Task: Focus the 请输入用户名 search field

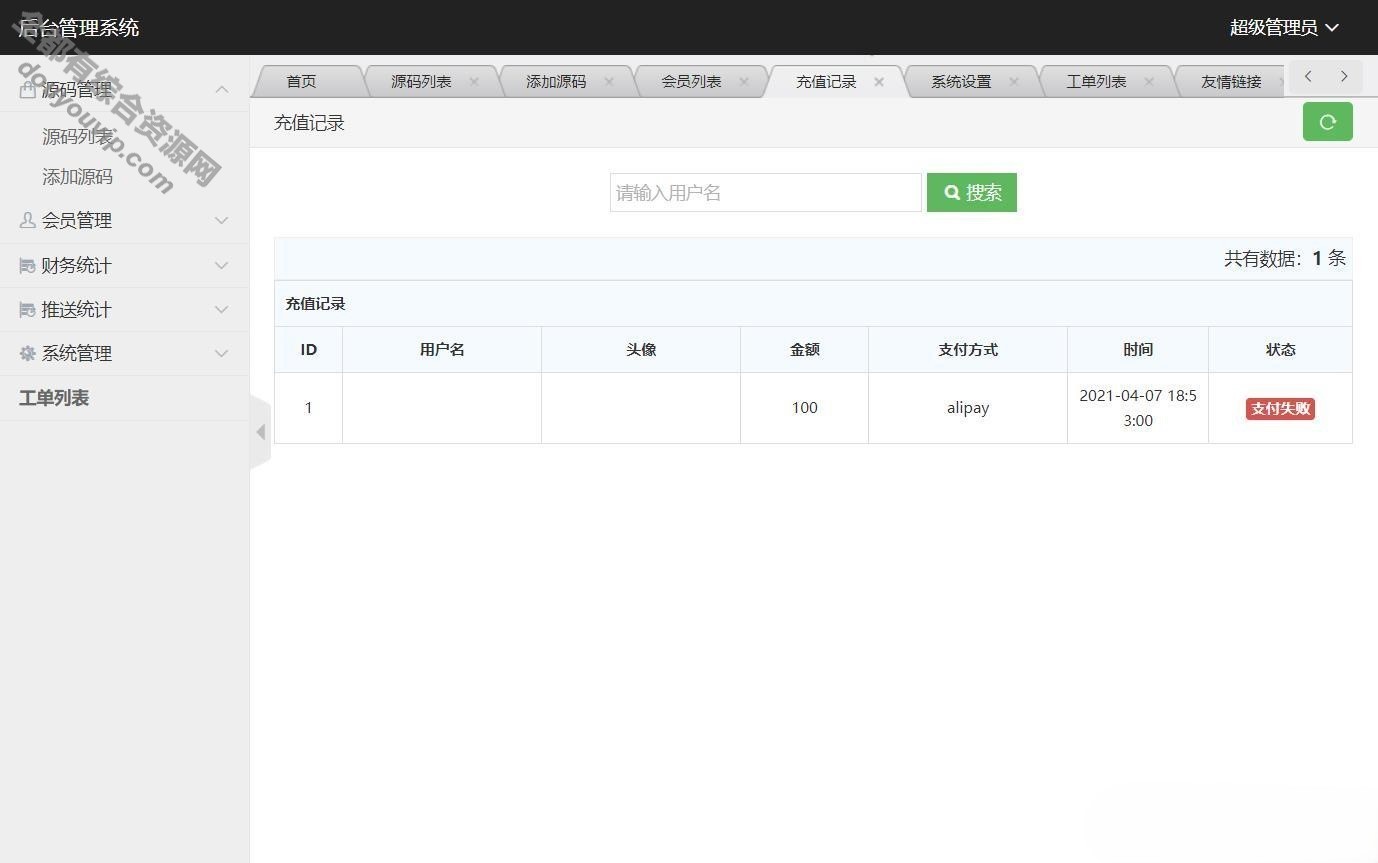Action: (x=766, y=193)
